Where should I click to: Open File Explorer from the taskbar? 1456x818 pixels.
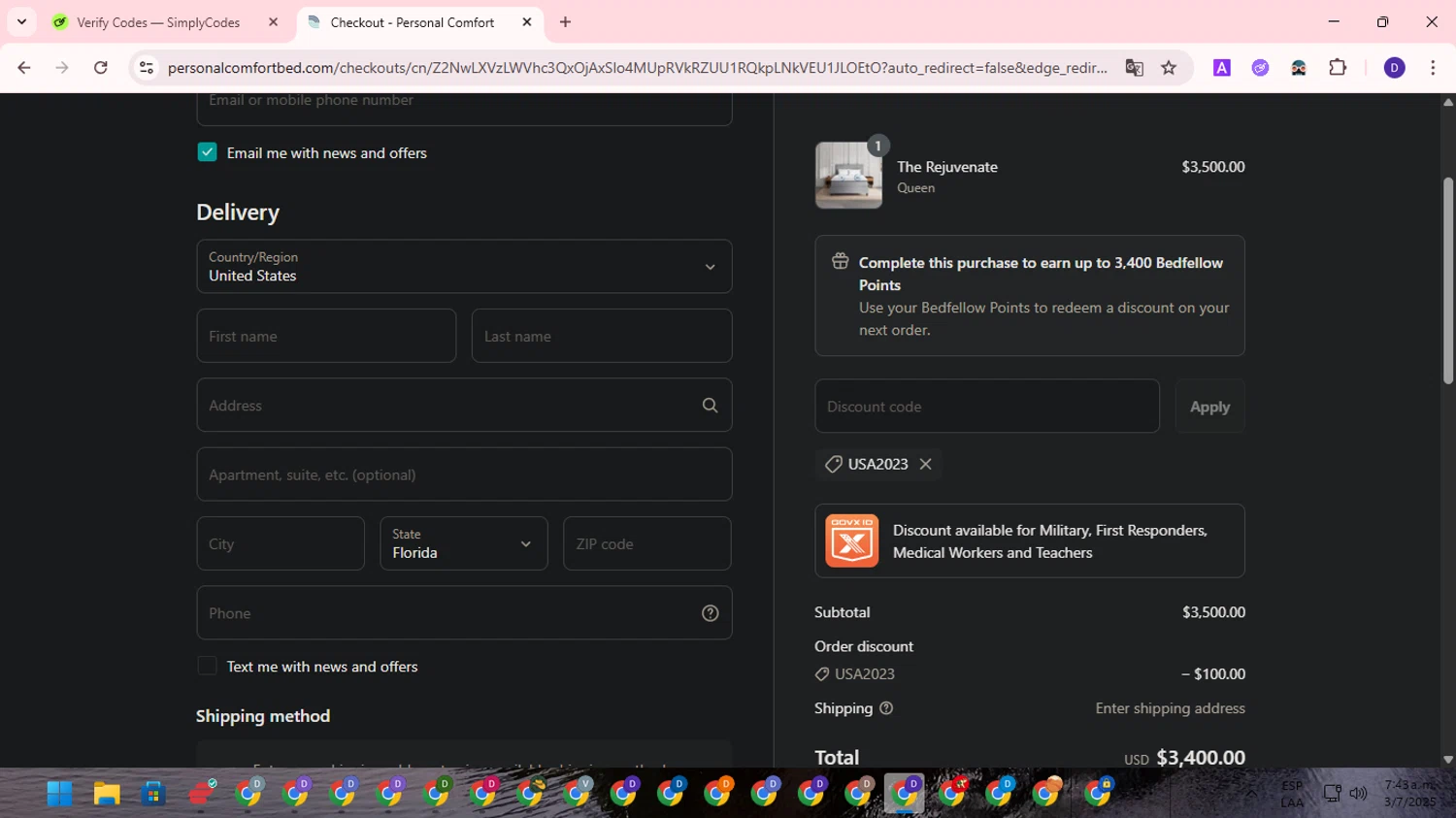(107, 794)
